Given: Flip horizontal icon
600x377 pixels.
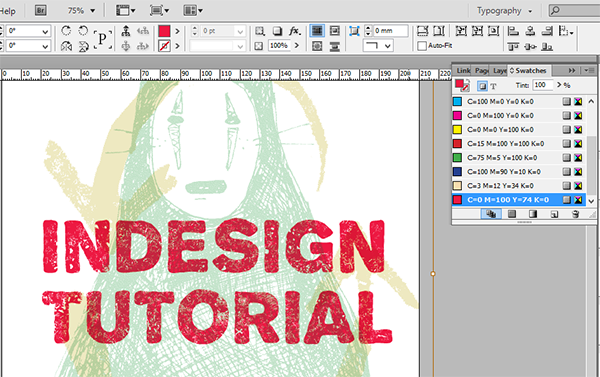Looking at the screenshot, I should click(x=66, y=46).
